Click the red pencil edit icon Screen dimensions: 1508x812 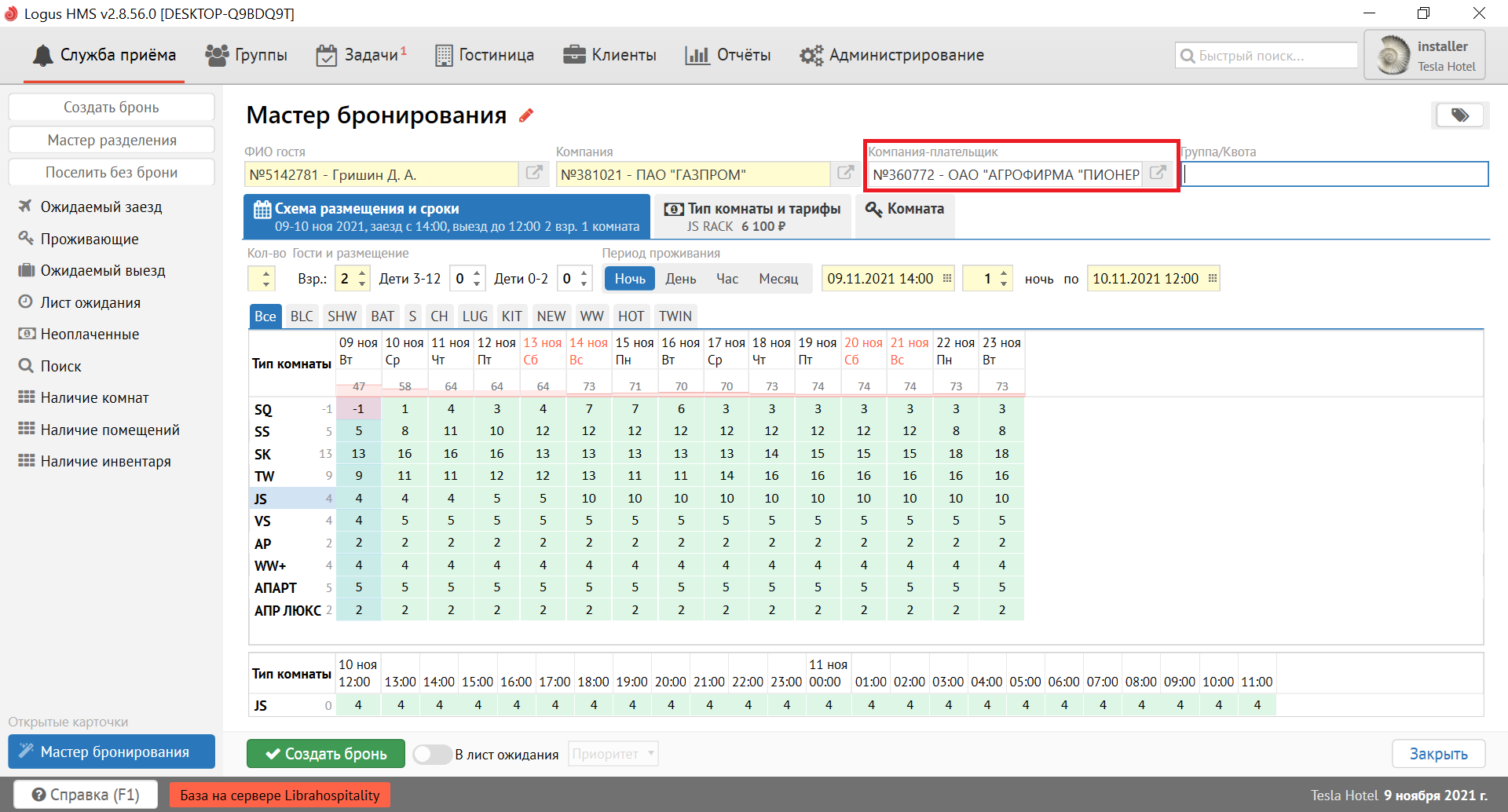[x=526, y=115]
